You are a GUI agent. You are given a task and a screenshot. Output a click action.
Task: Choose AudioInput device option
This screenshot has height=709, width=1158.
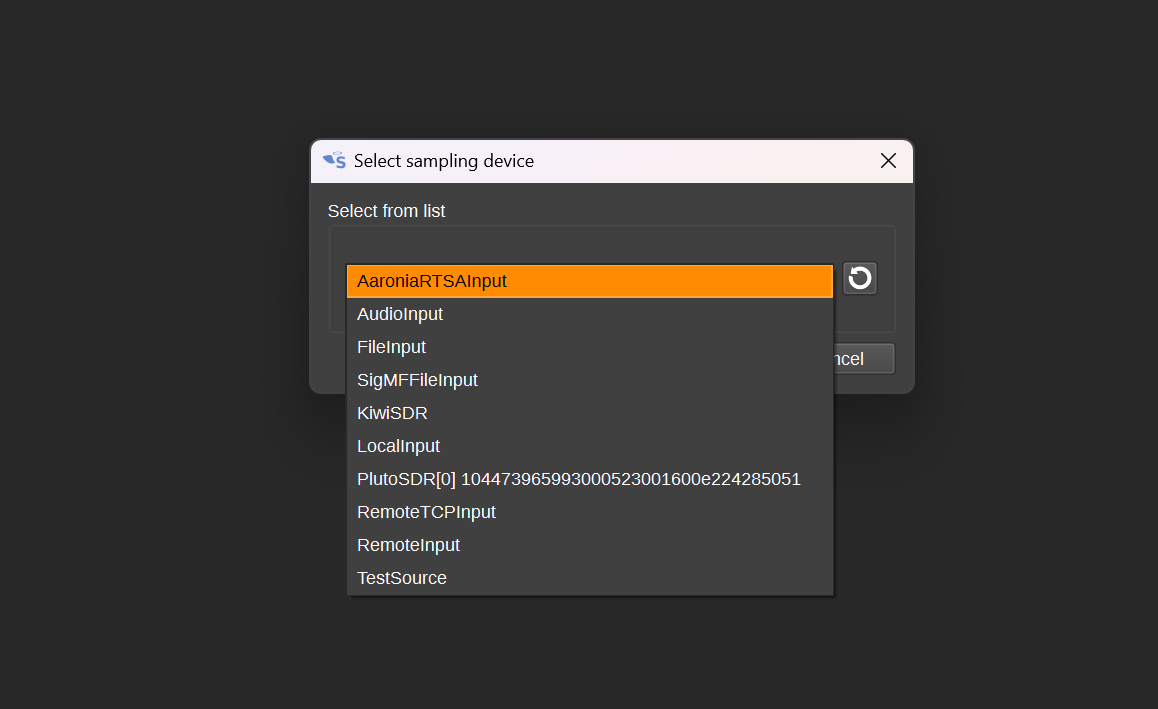589,314
